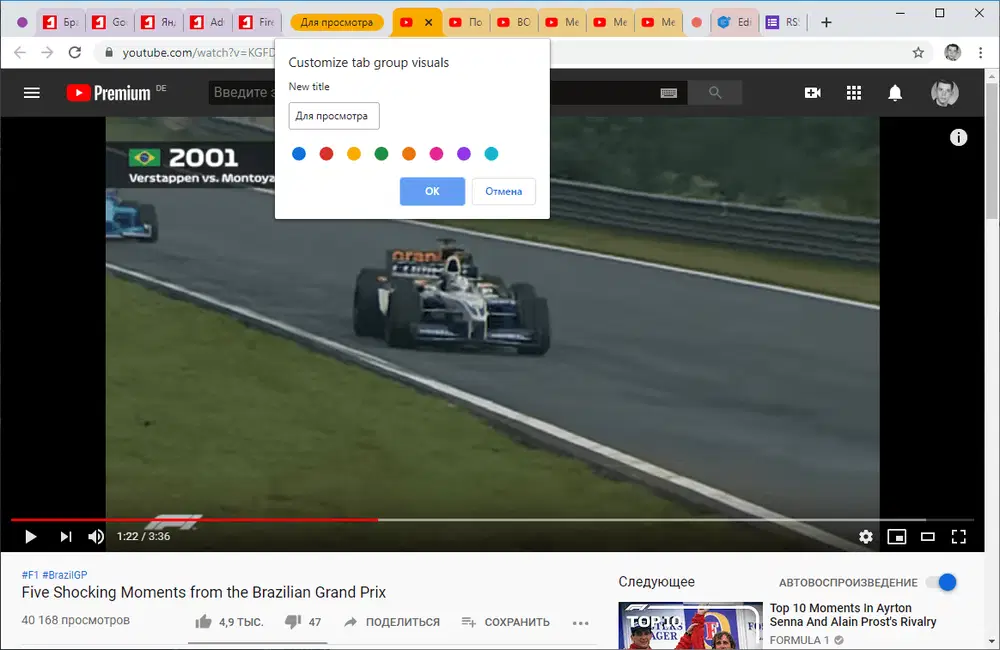Switch to the По YouTube tab
The width and height of the screenshot is (1000, 650).
(x=466, y=22)
